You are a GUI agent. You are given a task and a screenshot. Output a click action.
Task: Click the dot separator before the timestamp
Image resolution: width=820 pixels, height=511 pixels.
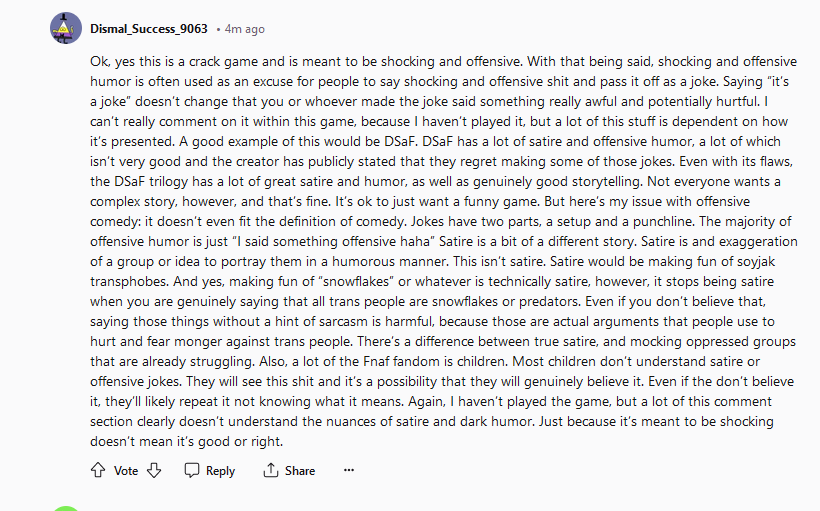218,30
